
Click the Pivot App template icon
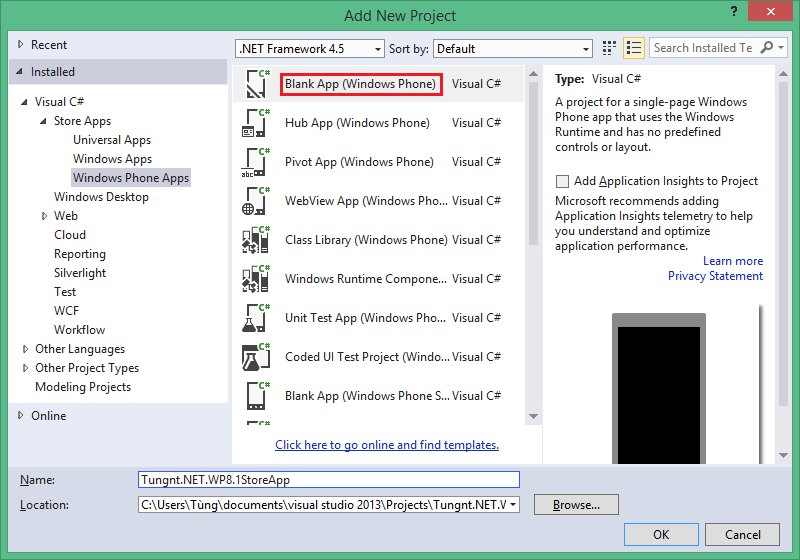(256, 162)
